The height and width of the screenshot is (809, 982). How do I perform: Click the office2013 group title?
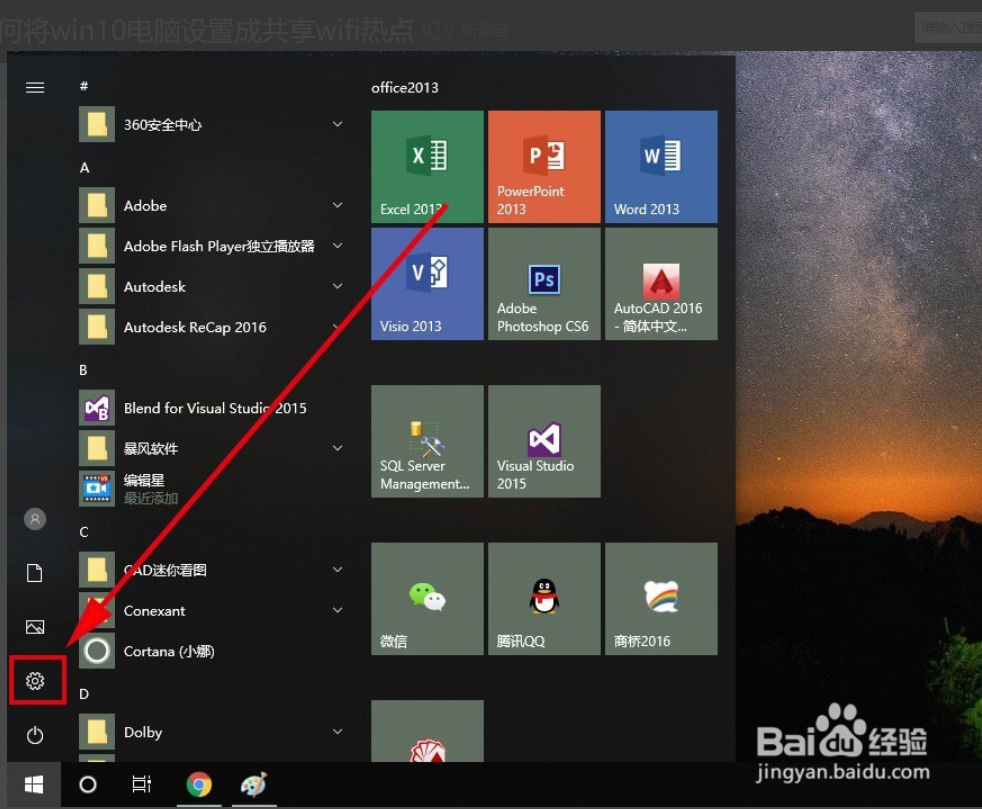(405, 88)
